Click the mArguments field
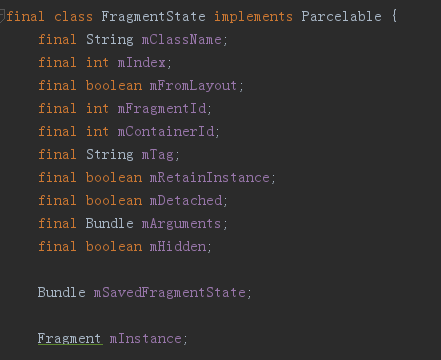Viewport: 441px width, 360px height. [181, 224]
